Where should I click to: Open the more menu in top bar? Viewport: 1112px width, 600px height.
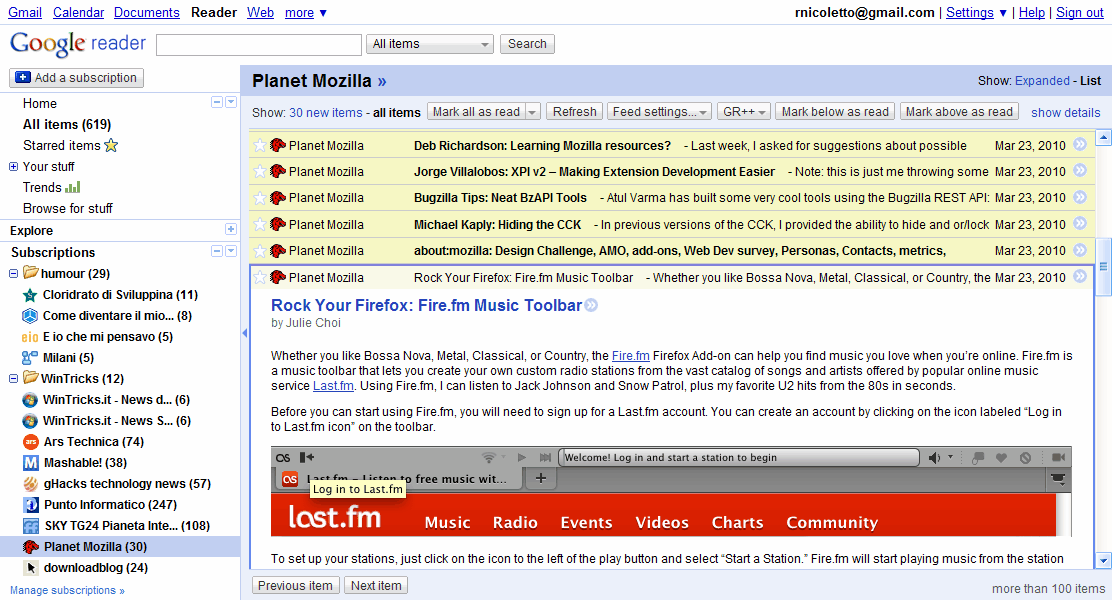306,13
